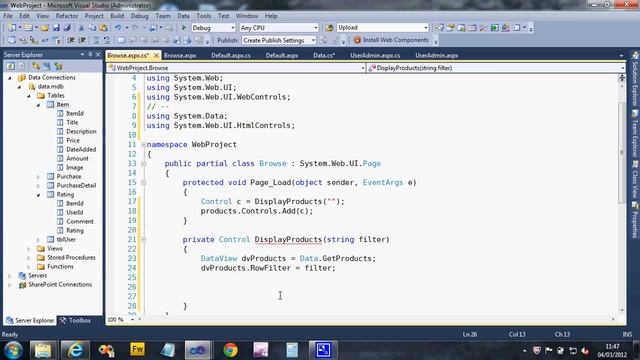Screen dimensions: 640x360
Task: Click the Navigate Backward icon
Action: click(153, 28)
